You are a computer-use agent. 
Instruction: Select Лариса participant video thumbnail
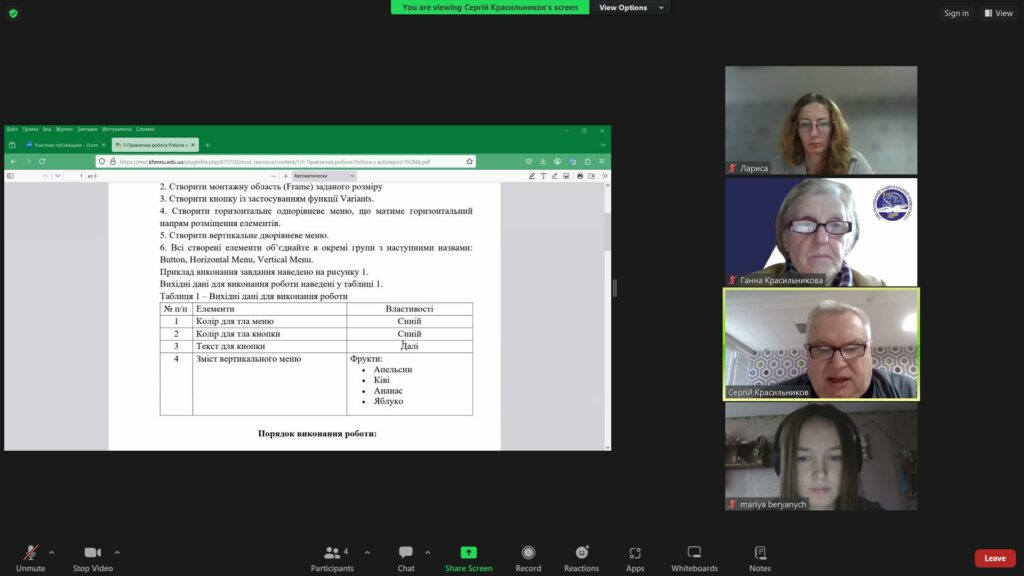820,120
